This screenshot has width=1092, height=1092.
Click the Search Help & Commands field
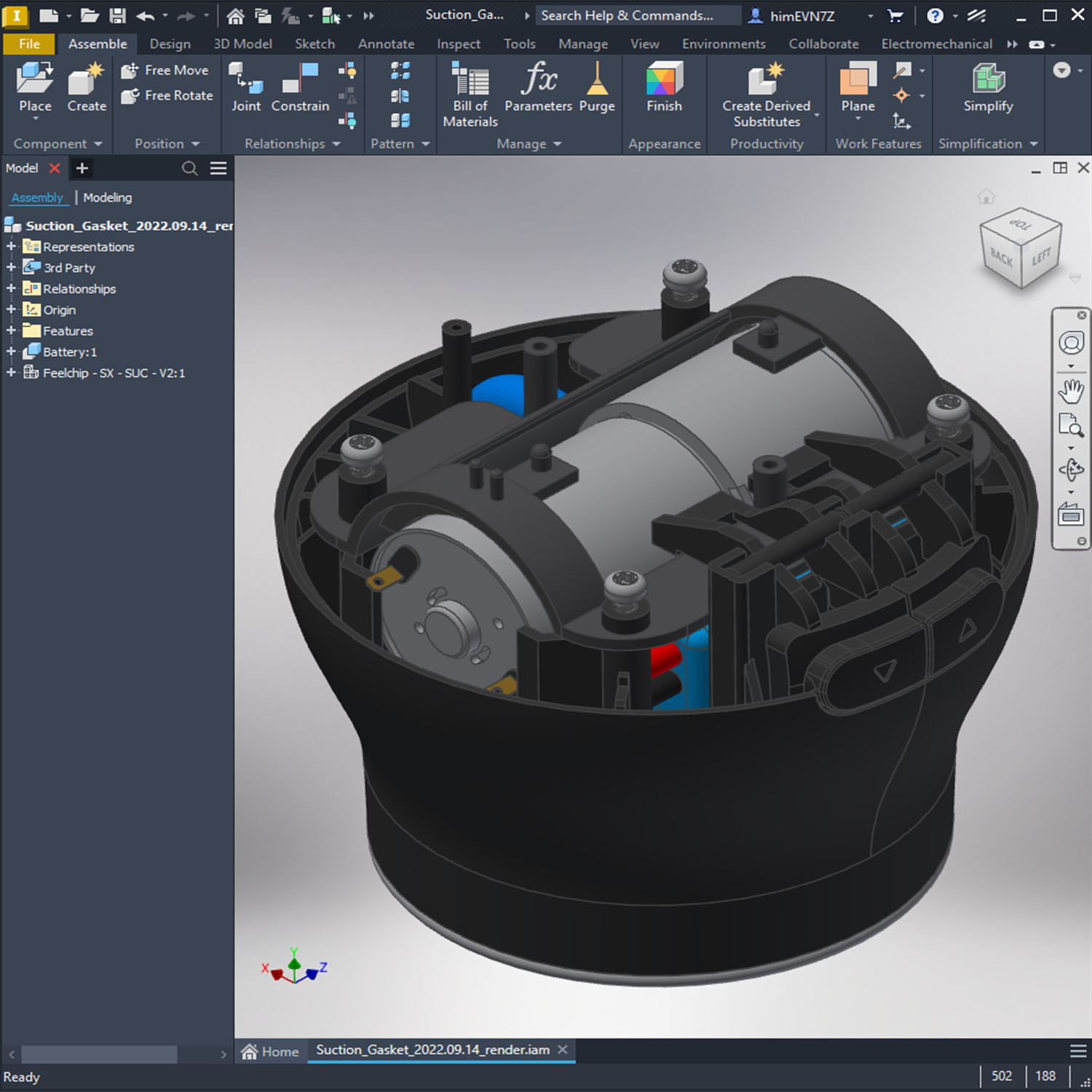pos(638,15)
